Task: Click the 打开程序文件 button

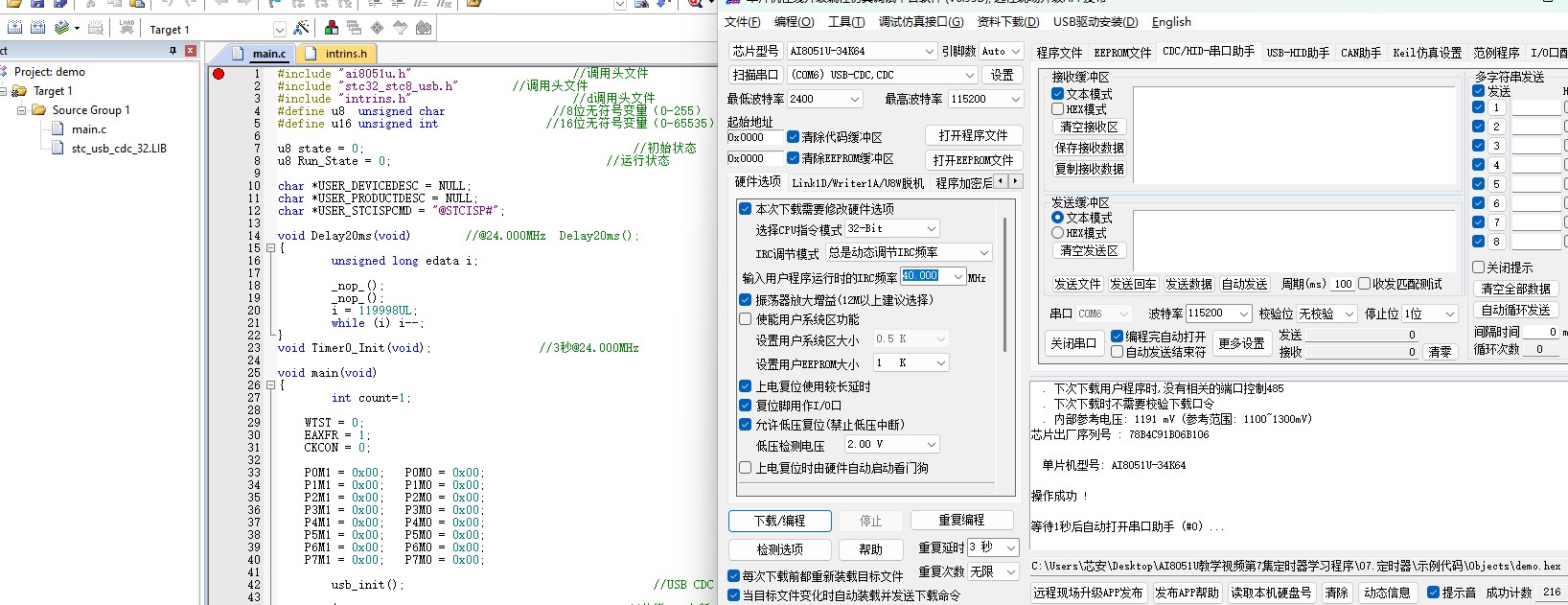Action: (x=974, y=135)
